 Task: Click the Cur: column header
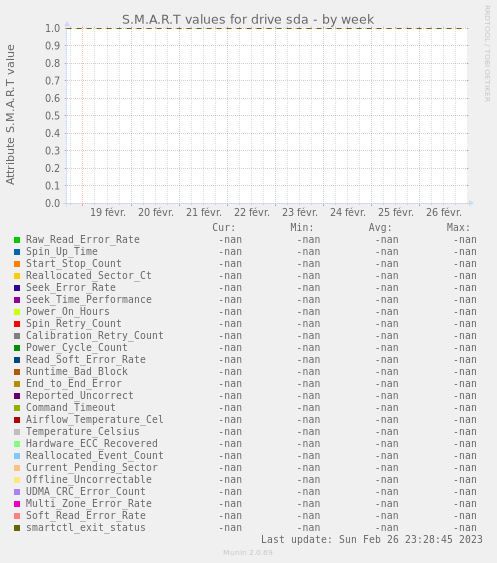(x=224, y=227)
